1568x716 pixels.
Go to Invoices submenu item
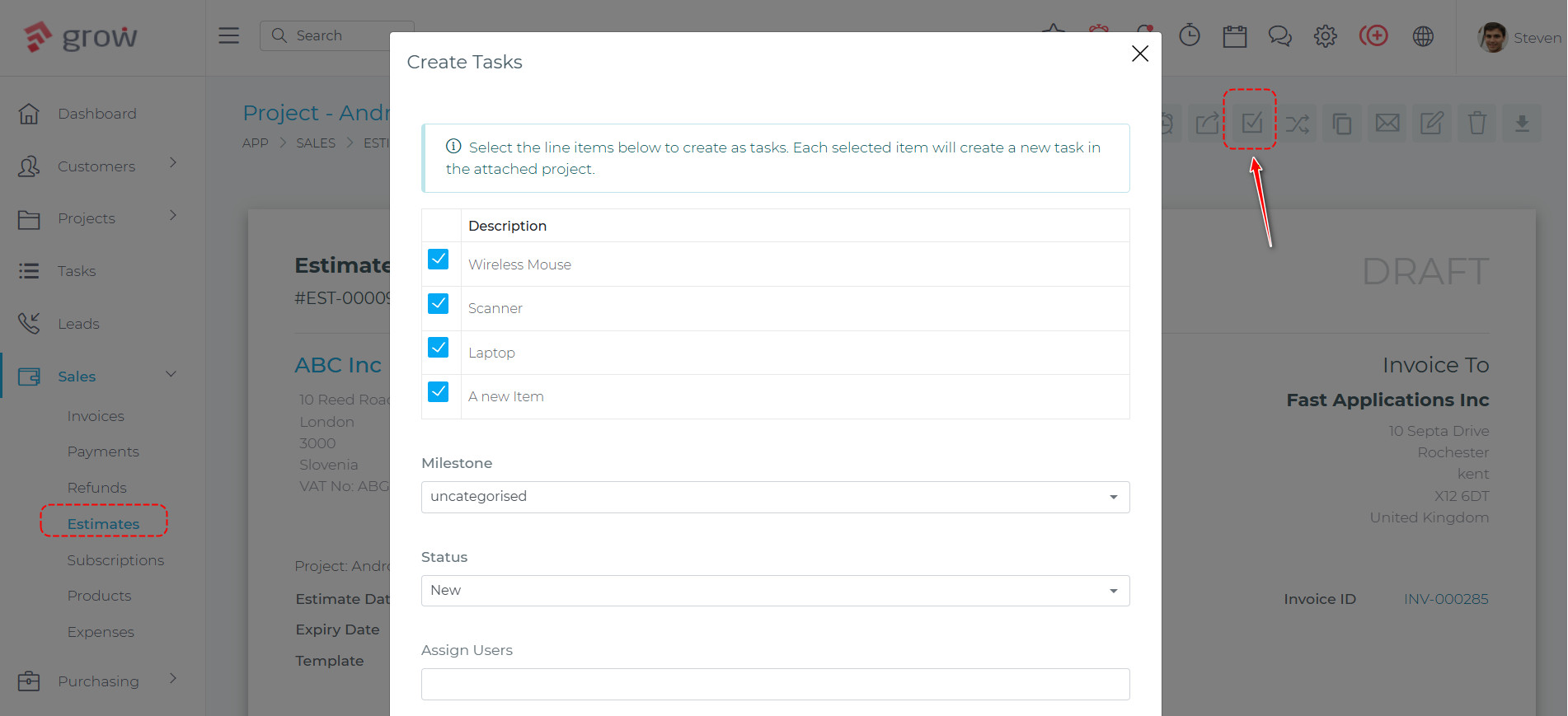coord(96,416)
